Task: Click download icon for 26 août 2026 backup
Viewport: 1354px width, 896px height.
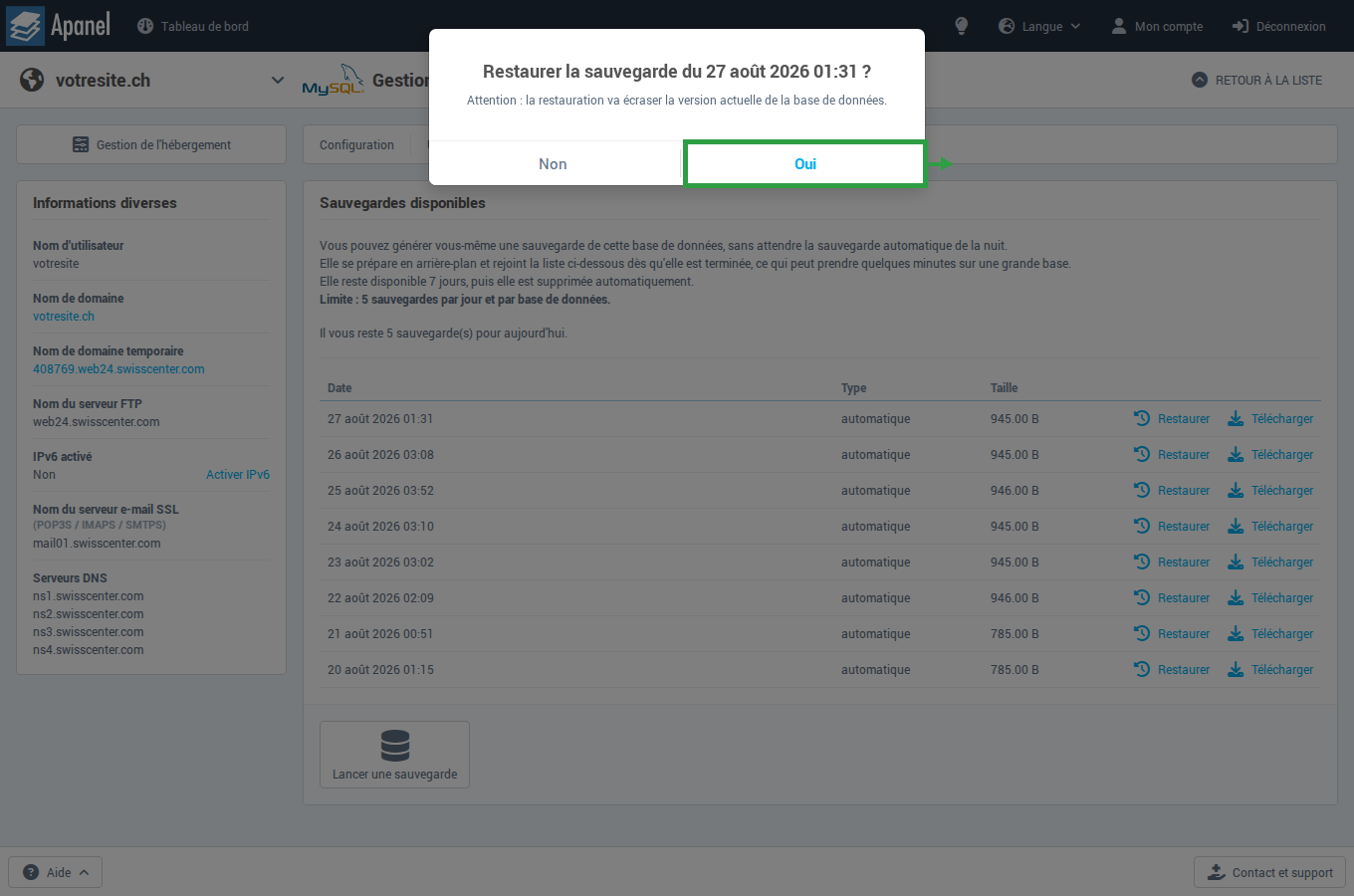Action: click(x=1236, y=454)
